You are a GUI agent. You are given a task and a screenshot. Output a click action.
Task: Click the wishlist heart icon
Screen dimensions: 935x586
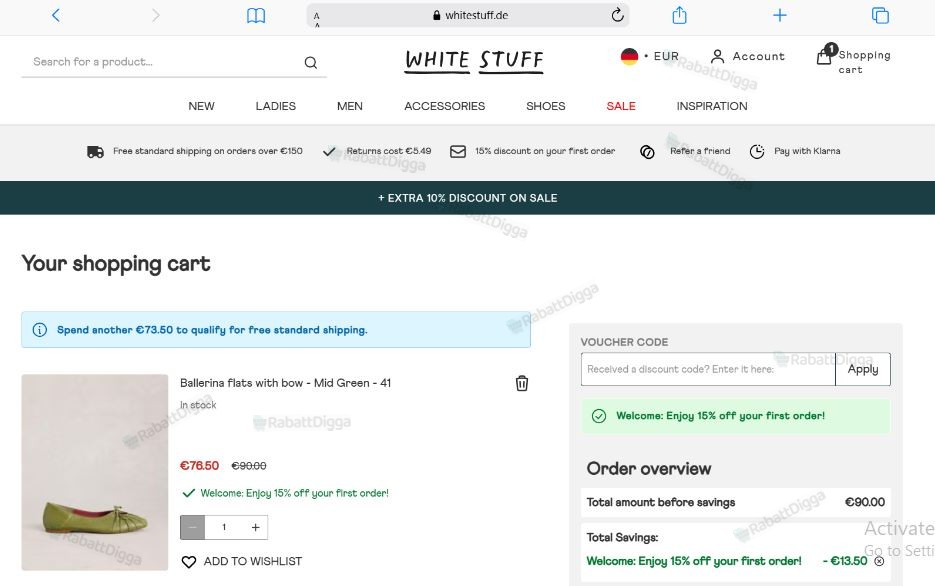[x=188, y=562]
